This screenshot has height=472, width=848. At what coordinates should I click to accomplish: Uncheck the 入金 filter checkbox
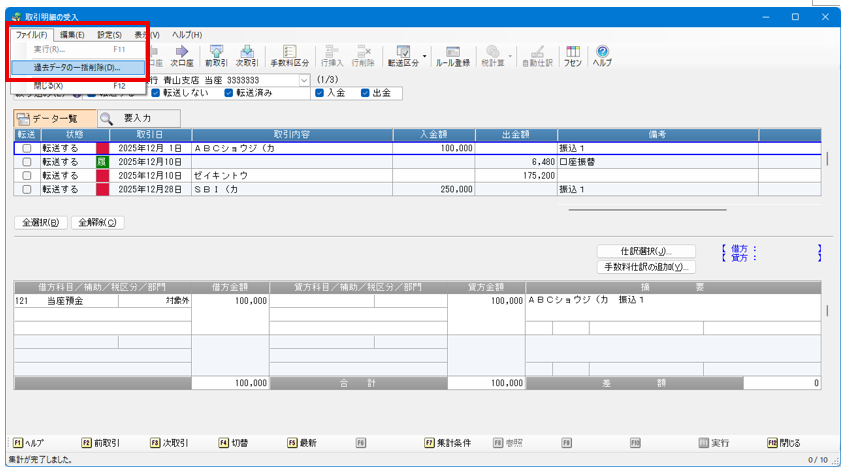320,94
